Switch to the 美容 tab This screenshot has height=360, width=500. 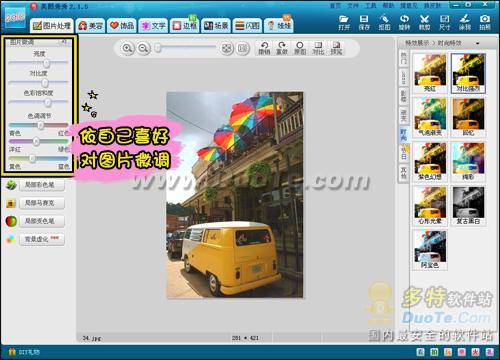[90, 25]
